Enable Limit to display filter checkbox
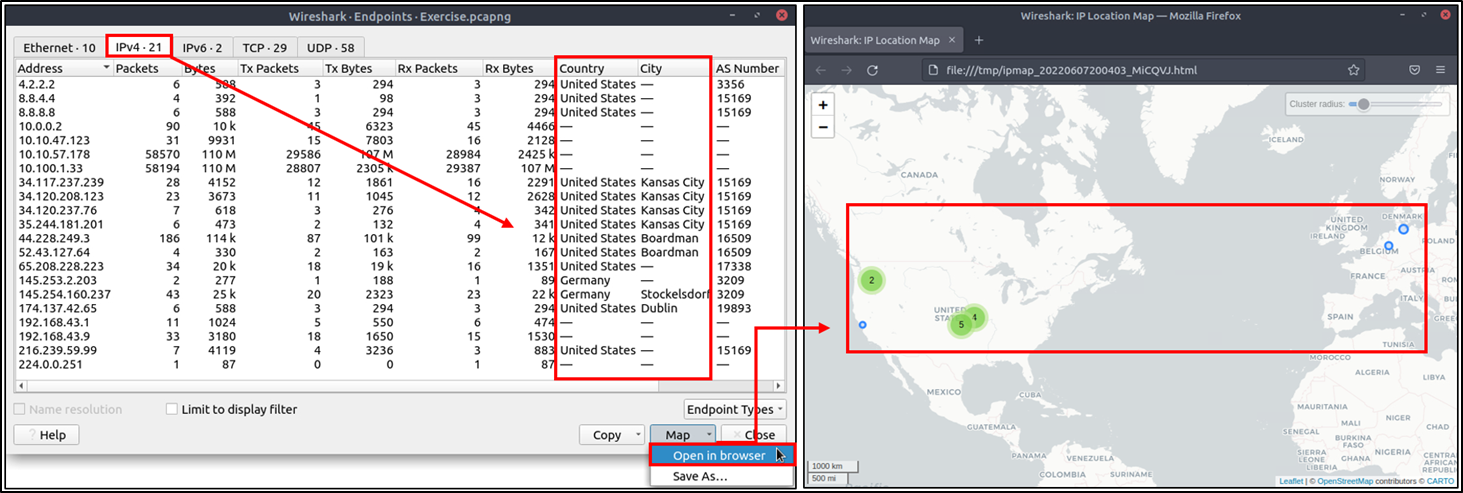Screen dimensions: 1463x493 (x=172, y=409)
